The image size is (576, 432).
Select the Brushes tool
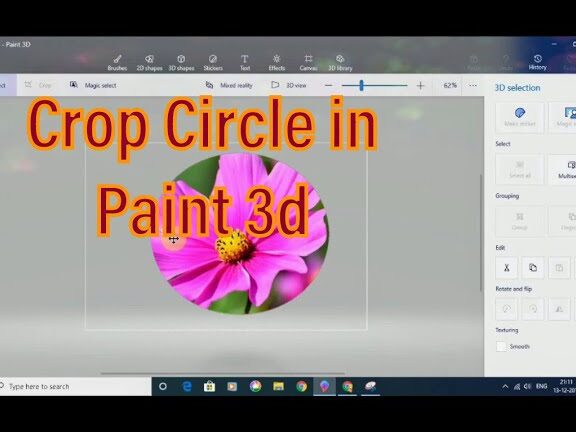tap(117, 62)
